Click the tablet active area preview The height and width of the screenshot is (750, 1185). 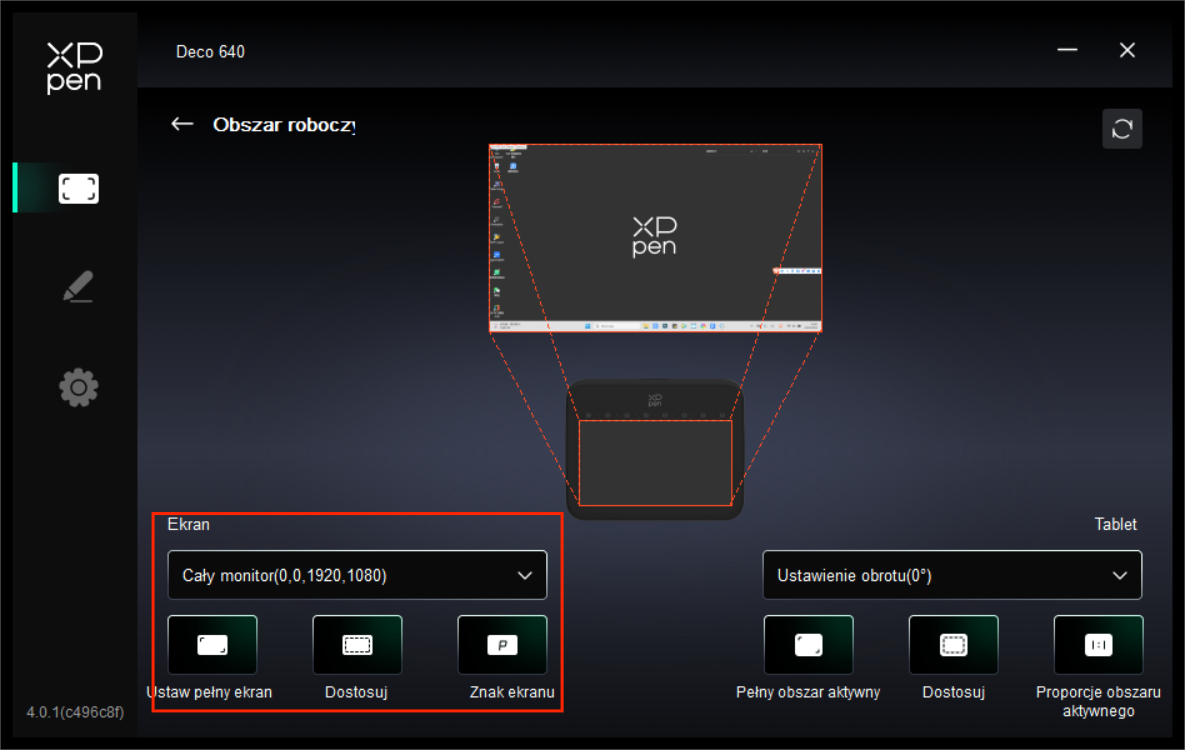pyautogui.click(x=655, y=462)
